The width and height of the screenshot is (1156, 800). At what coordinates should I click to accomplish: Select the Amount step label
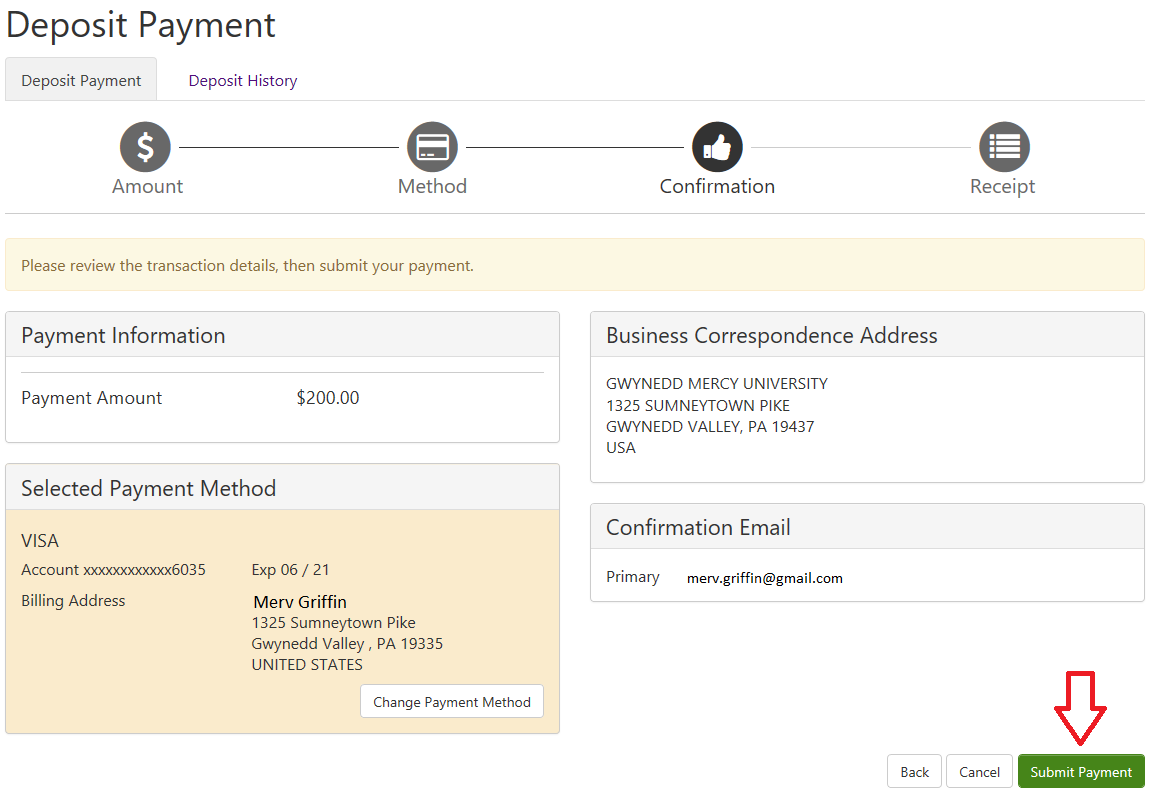[x=147, y=186]
